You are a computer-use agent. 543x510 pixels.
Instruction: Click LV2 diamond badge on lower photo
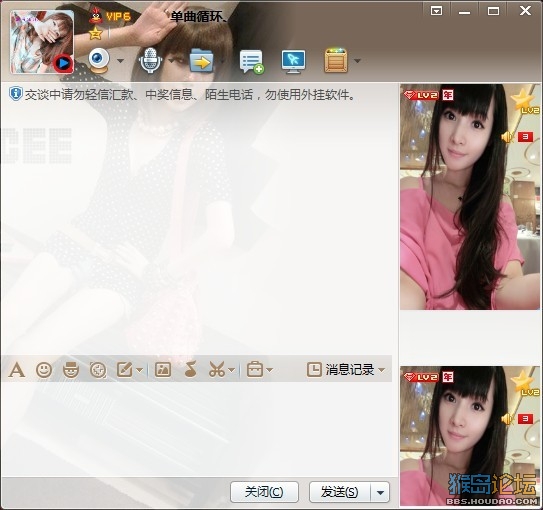[x=422, y=377]
